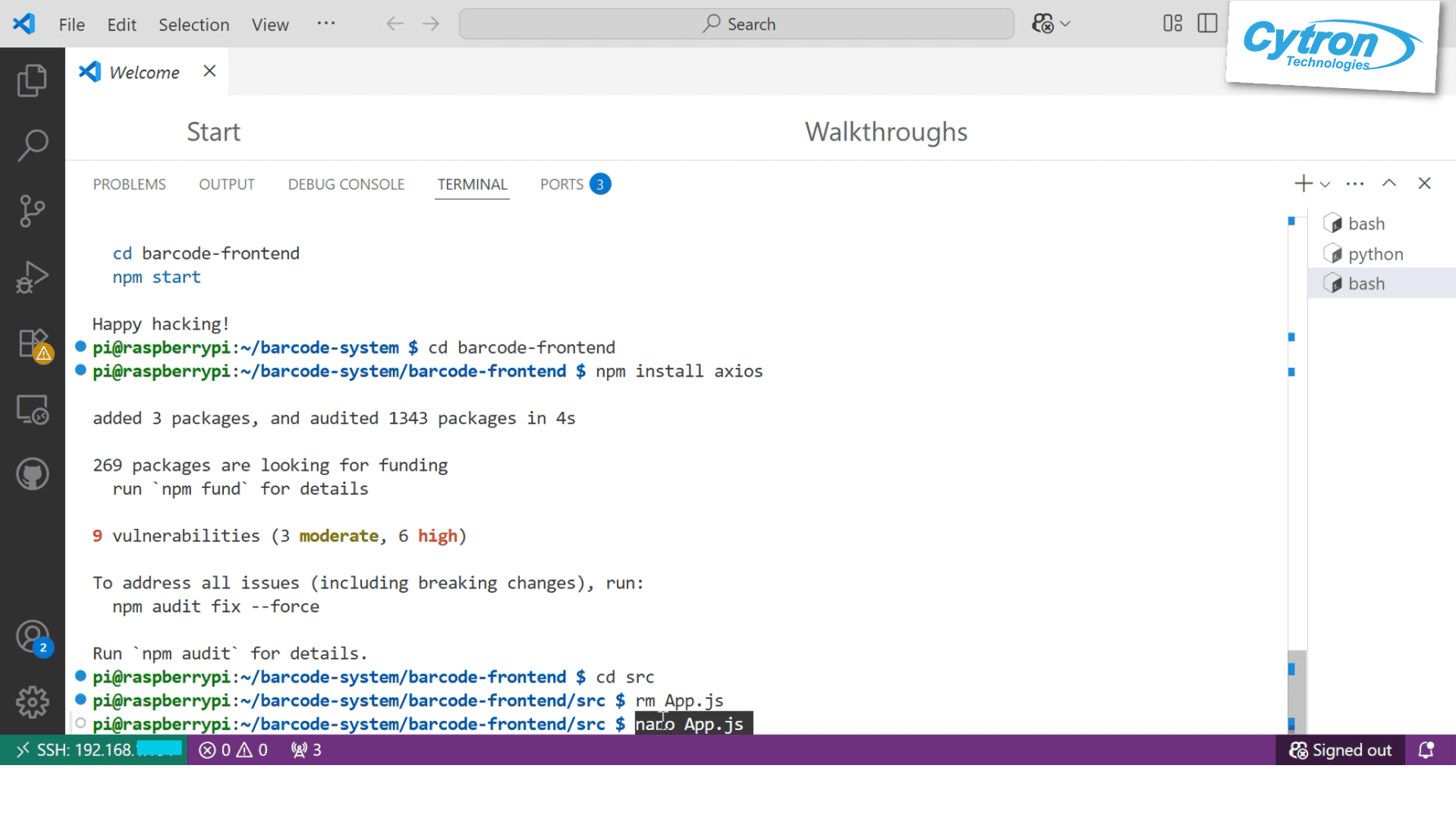1456x819 pixels.
Task: Expand the terminal launch profile dropdown
Action: point(1325,184)
